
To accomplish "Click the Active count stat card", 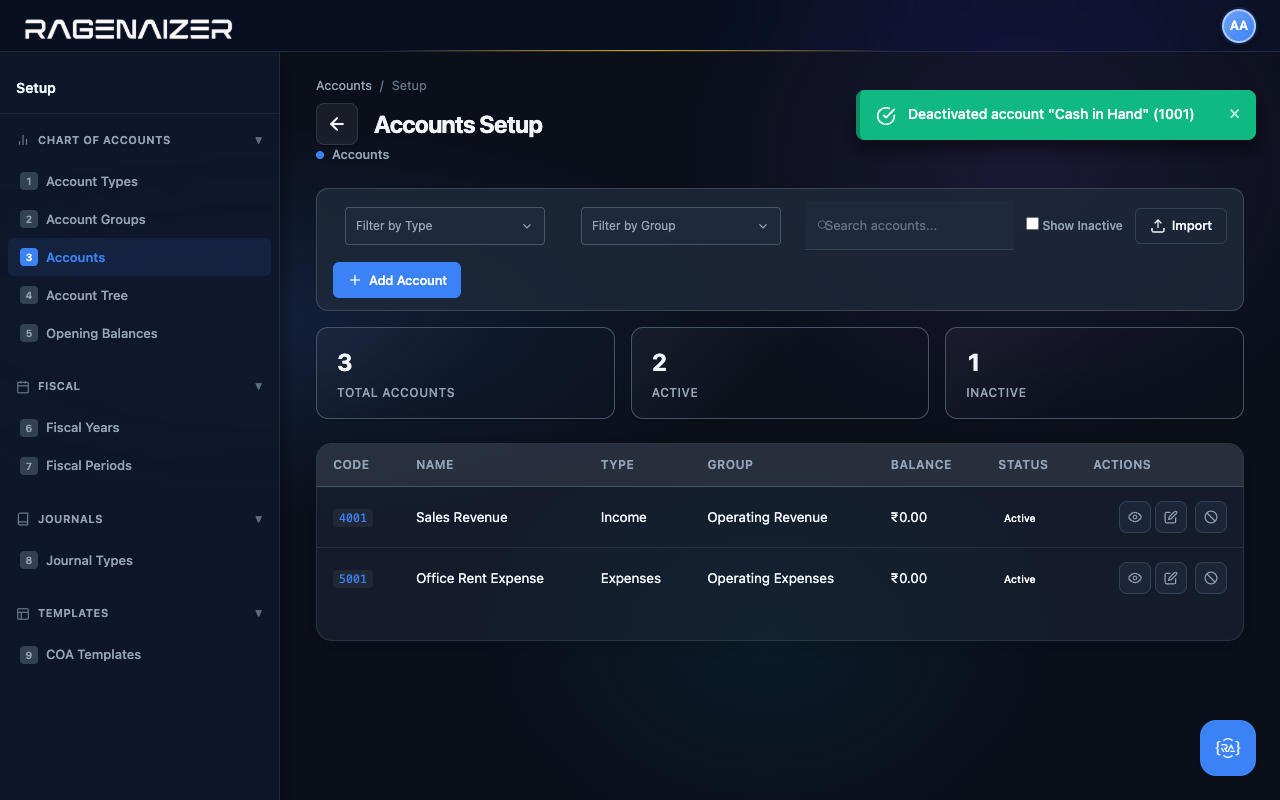I will [x=780, y=373].
